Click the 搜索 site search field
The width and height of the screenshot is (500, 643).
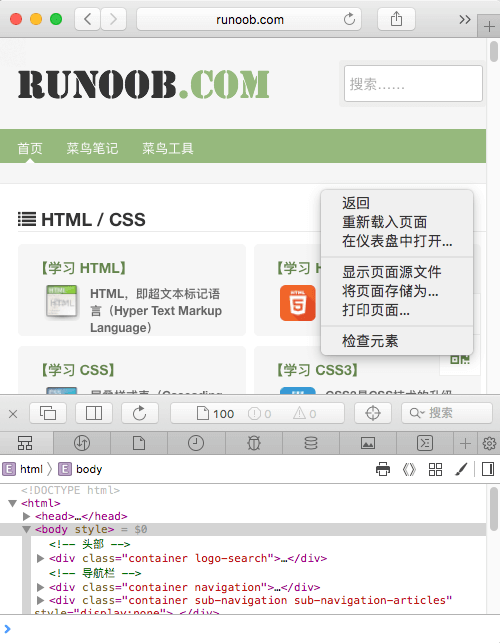click(x=413, y=84)
